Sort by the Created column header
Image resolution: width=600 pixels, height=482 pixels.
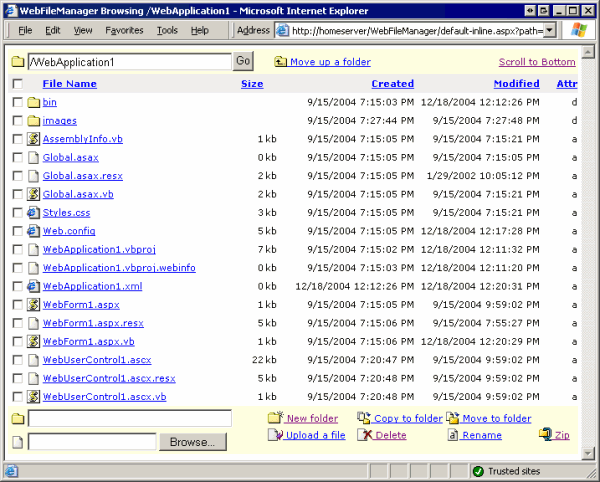click(393, 84)
